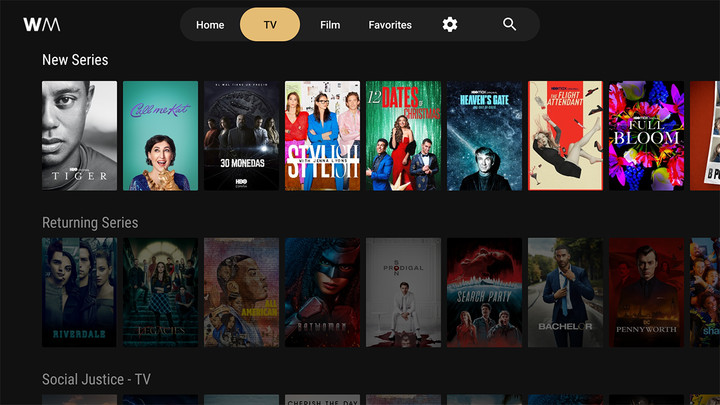Select the Pennyworth poster
This screenshot has width=720, height=405.
point(647,292)
